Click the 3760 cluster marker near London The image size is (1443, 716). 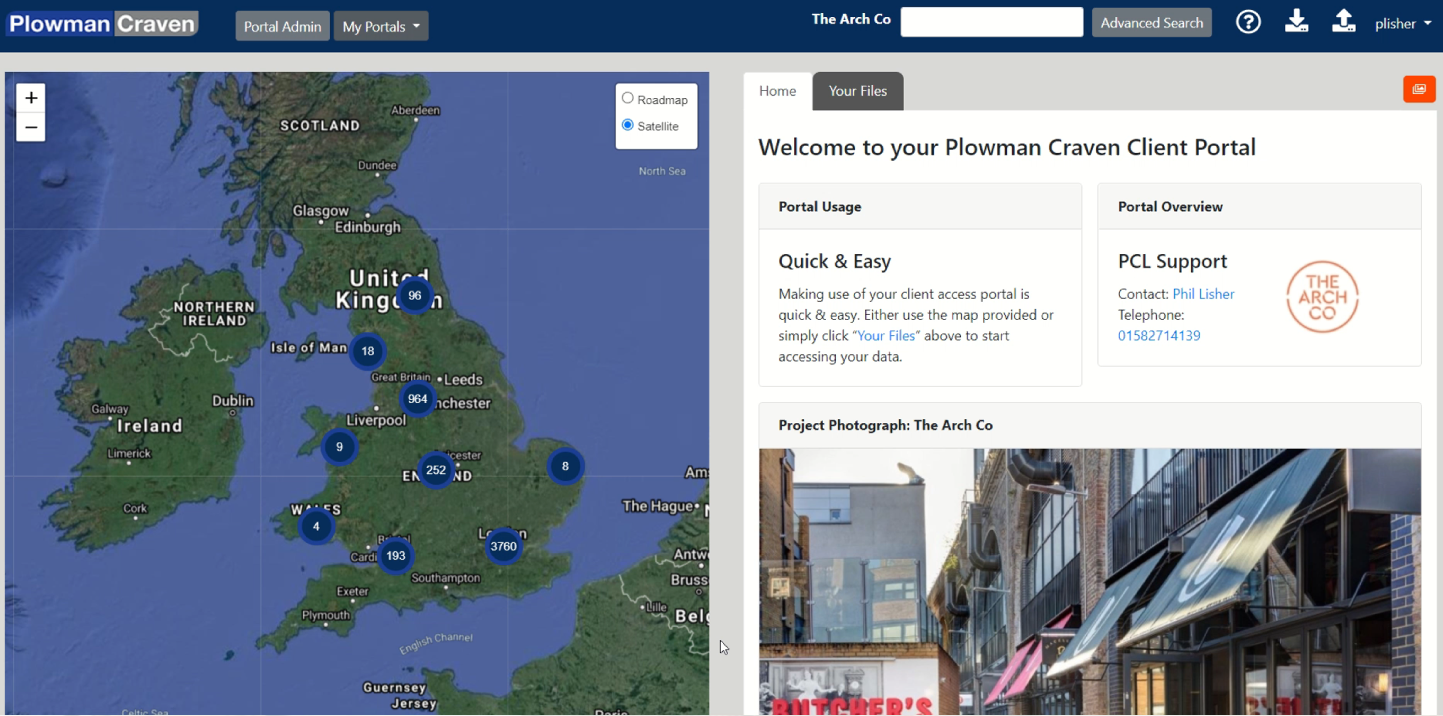point(503,546)
